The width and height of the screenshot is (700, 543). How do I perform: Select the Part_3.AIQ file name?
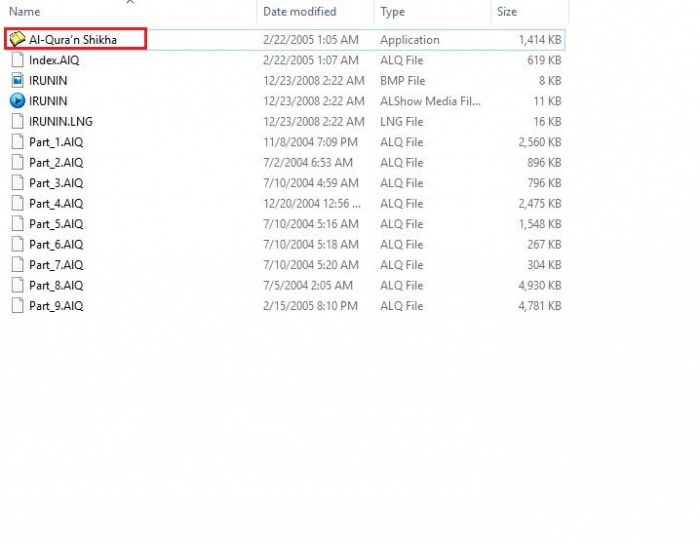tap(56, 184)
